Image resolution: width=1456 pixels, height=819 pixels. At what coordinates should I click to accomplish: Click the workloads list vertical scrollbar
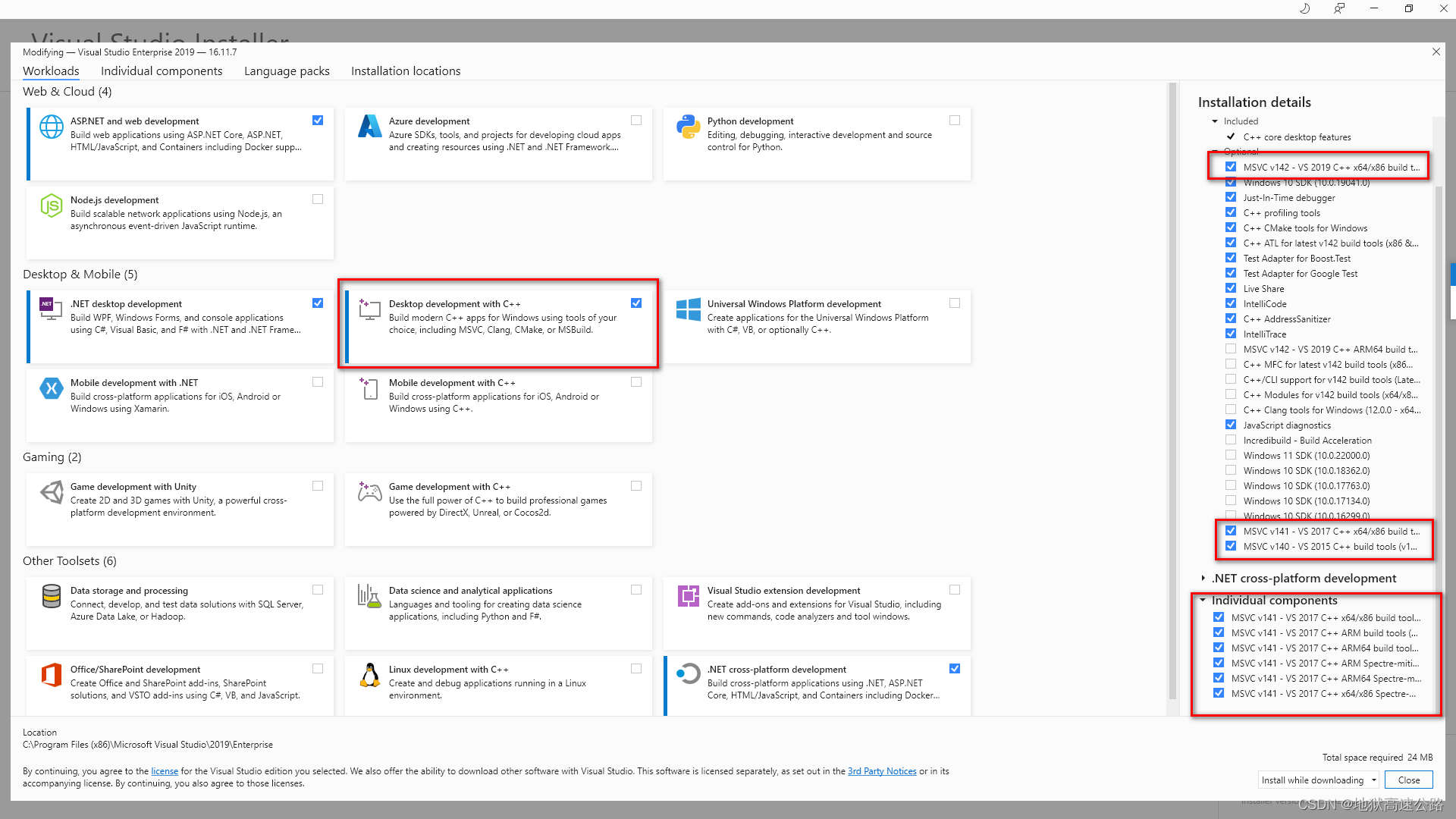coord(1172,391)
